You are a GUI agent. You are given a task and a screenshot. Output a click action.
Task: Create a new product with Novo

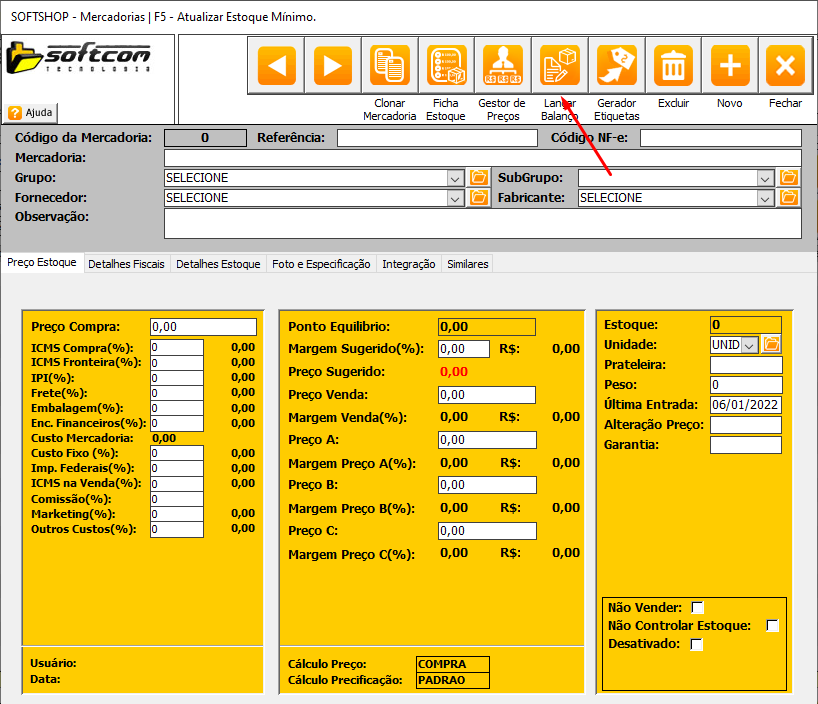(730, 66)
